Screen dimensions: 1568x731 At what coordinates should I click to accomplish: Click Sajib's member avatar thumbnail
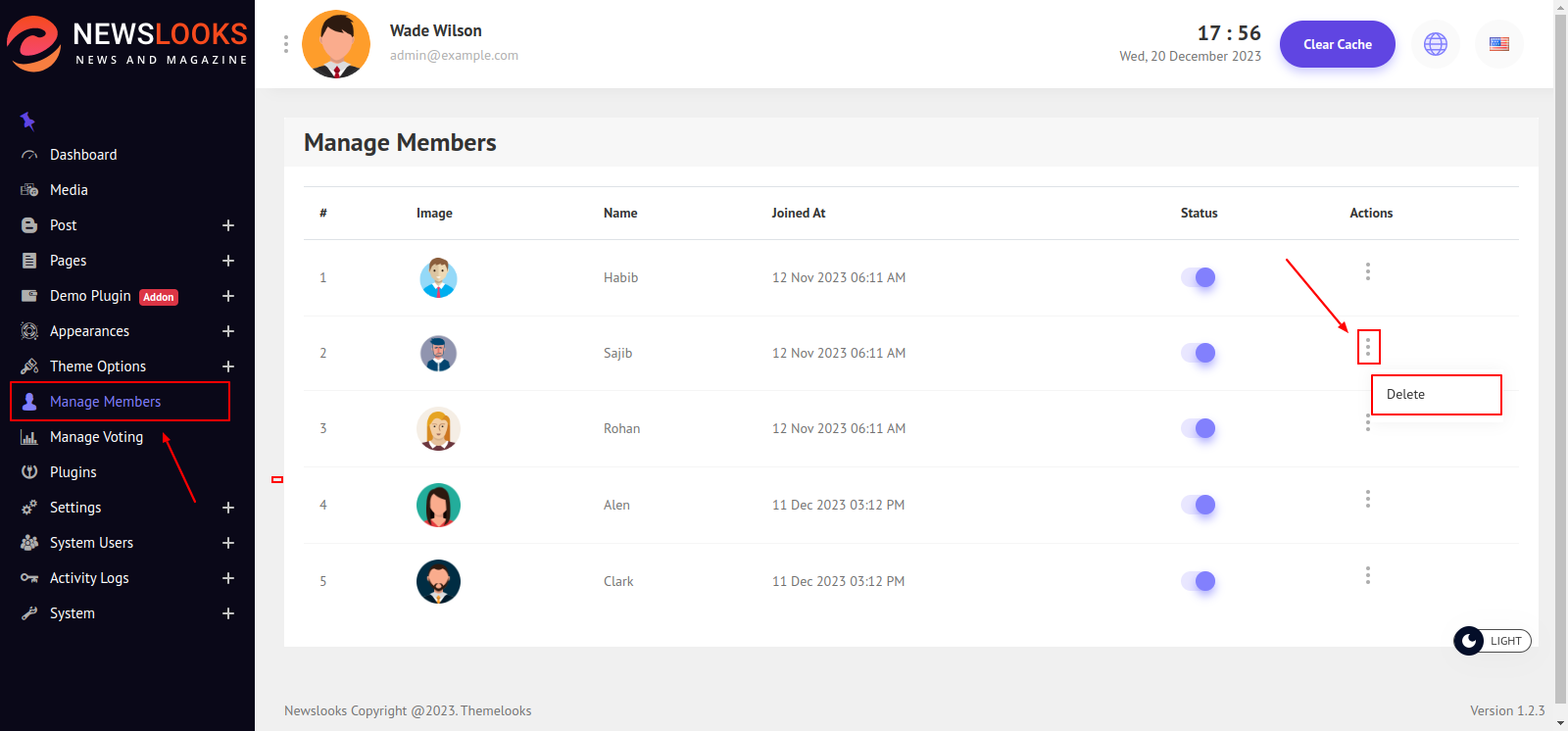click(438, 354)
